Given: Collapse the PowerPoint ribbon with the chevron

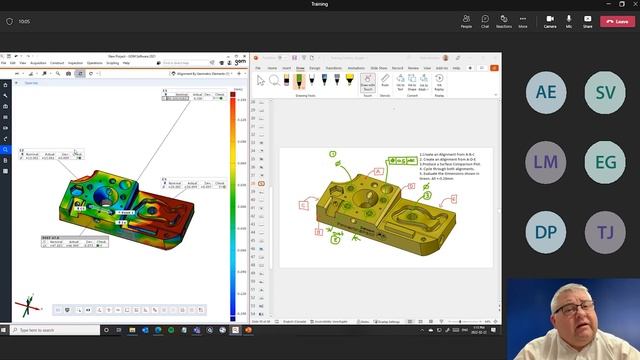Looking at the screenshot, I should pyautogui.click(x=496, y=95).
